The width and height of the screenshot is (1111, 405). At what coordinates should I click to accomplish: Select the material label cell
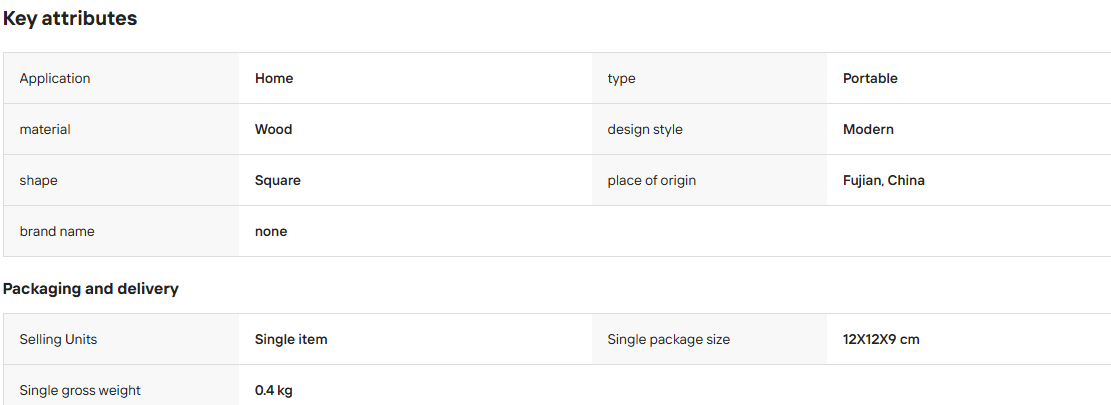pyautogui.click(x=121, y=130)
